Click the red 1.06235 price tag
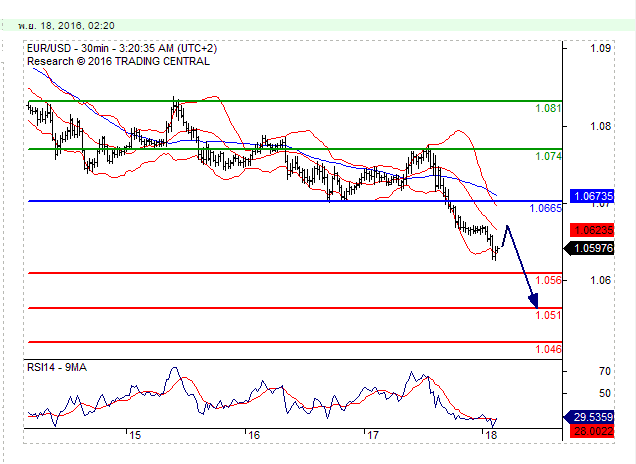Image resolution: width=636 pixels, height=464 pixels. [x=592, y=230]
